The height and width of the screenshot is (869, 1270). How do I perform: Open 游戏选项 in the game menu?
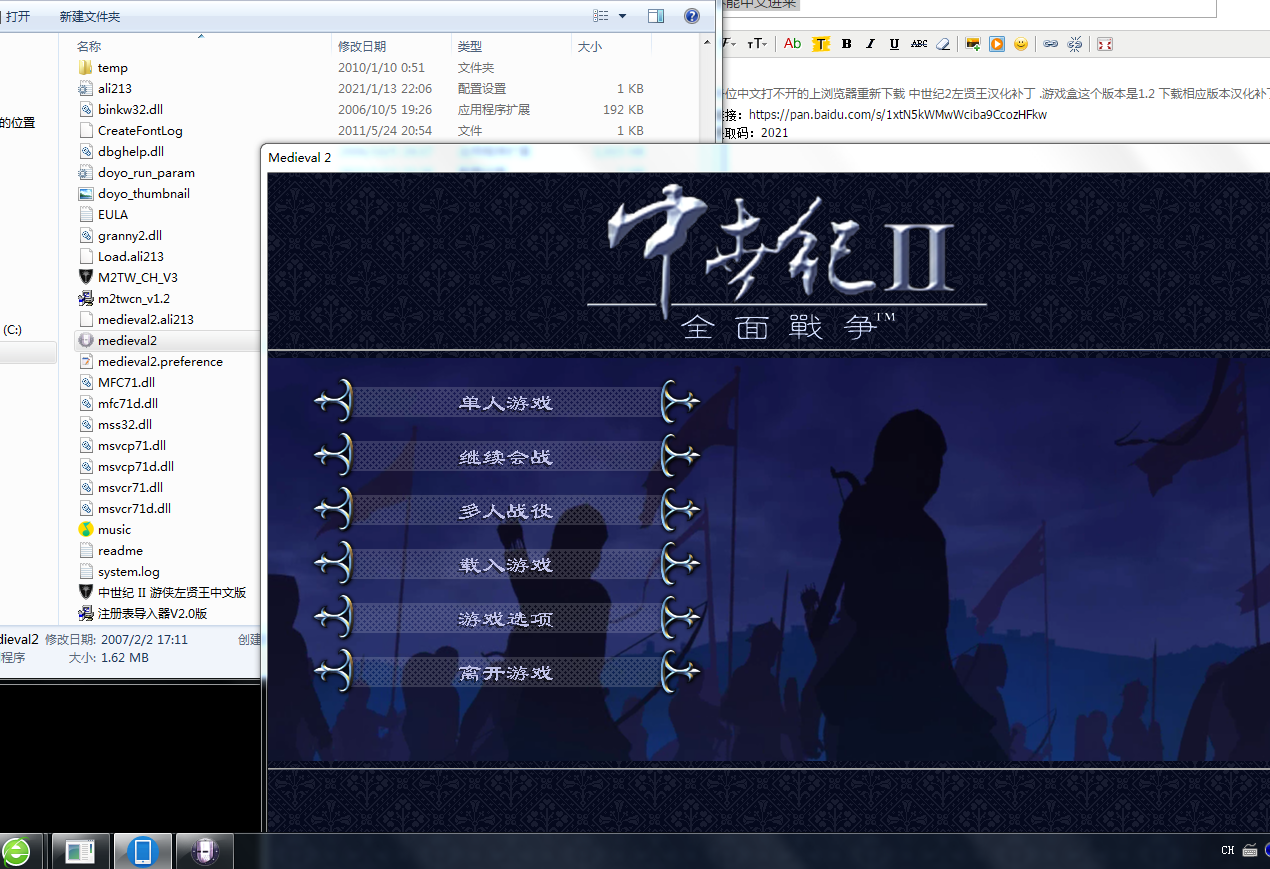[506, 619]
